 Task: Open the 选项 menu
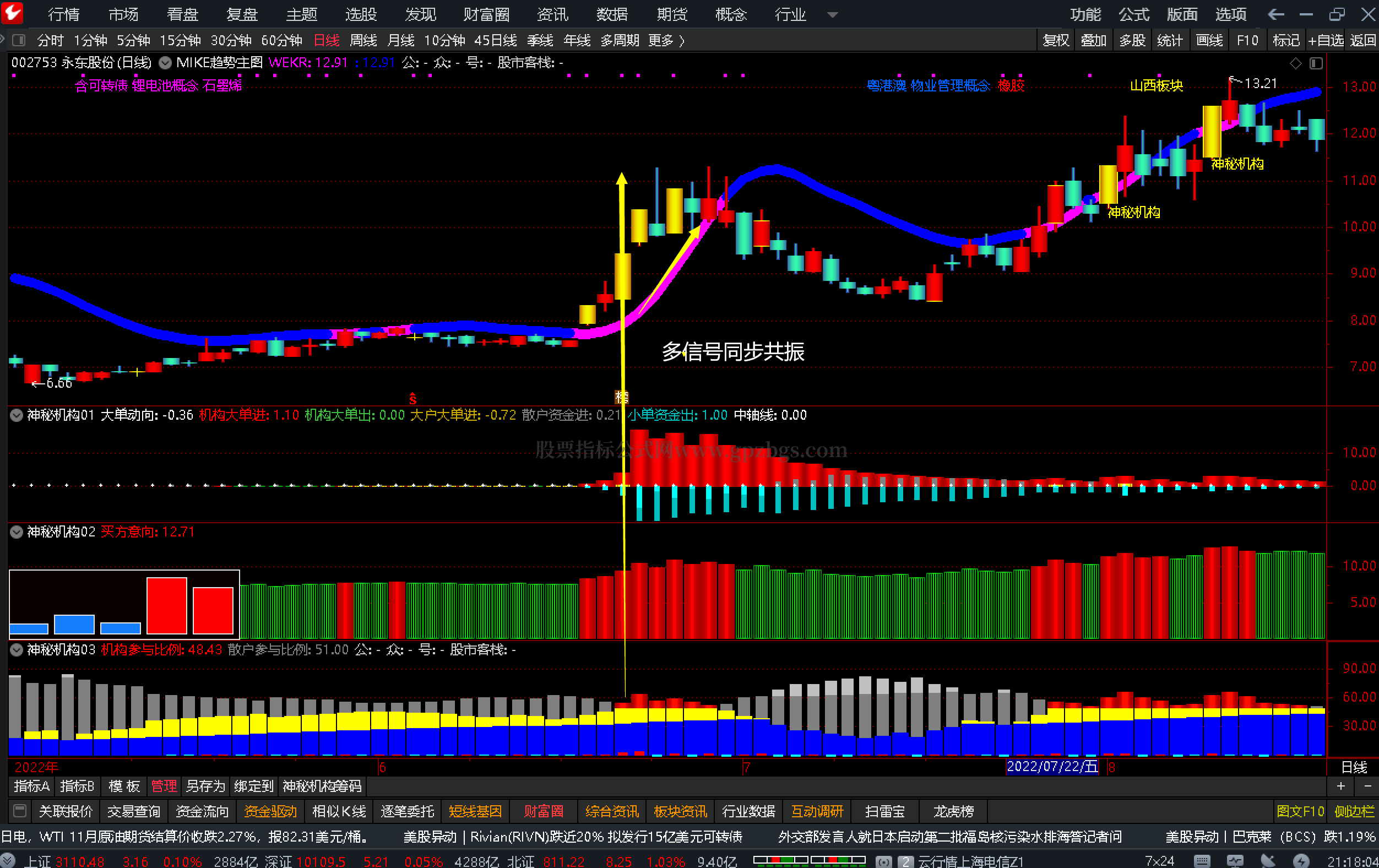(1231, 14)
